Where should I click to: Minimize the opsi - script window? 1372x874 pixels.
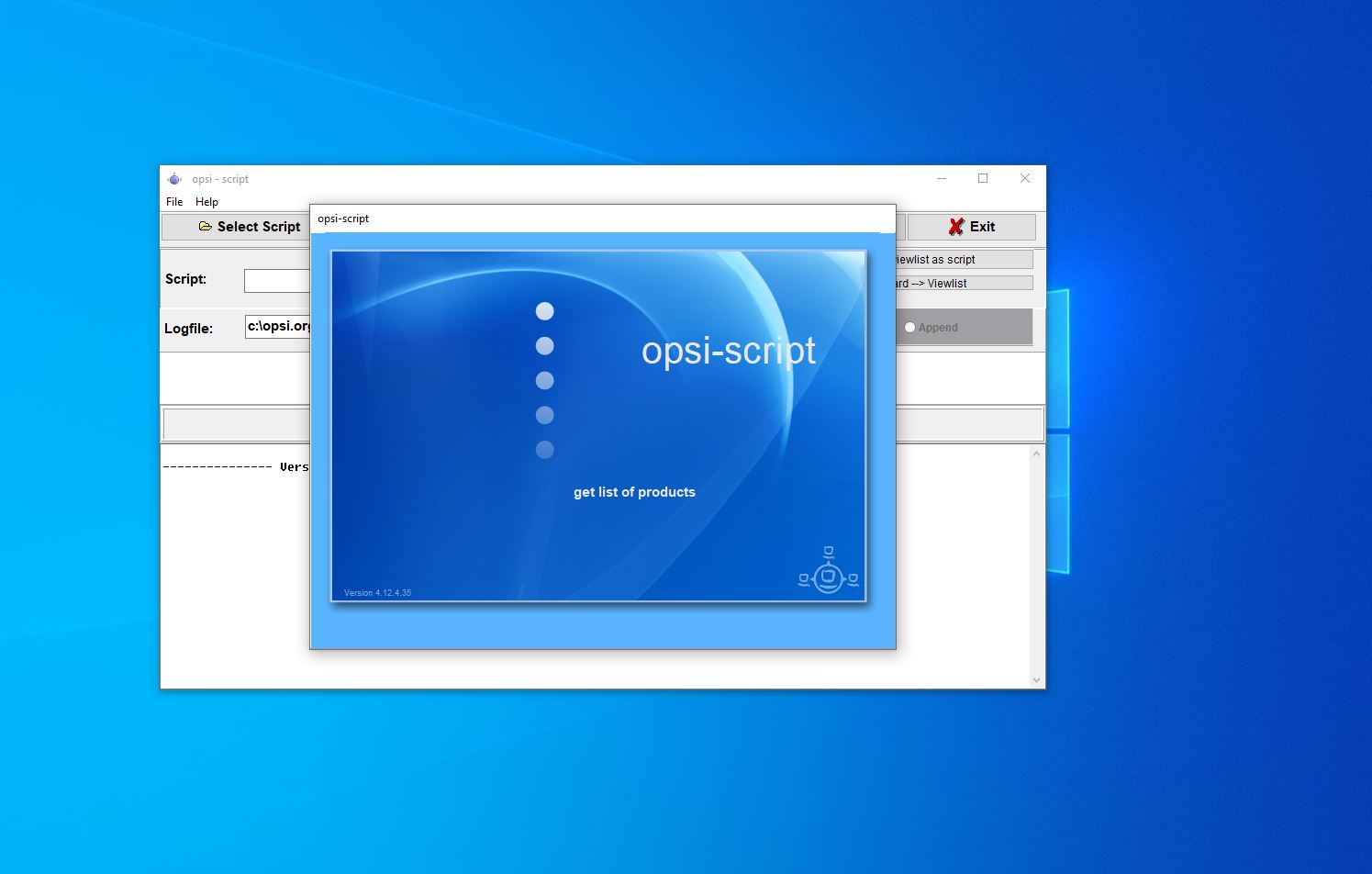(942, 178)
